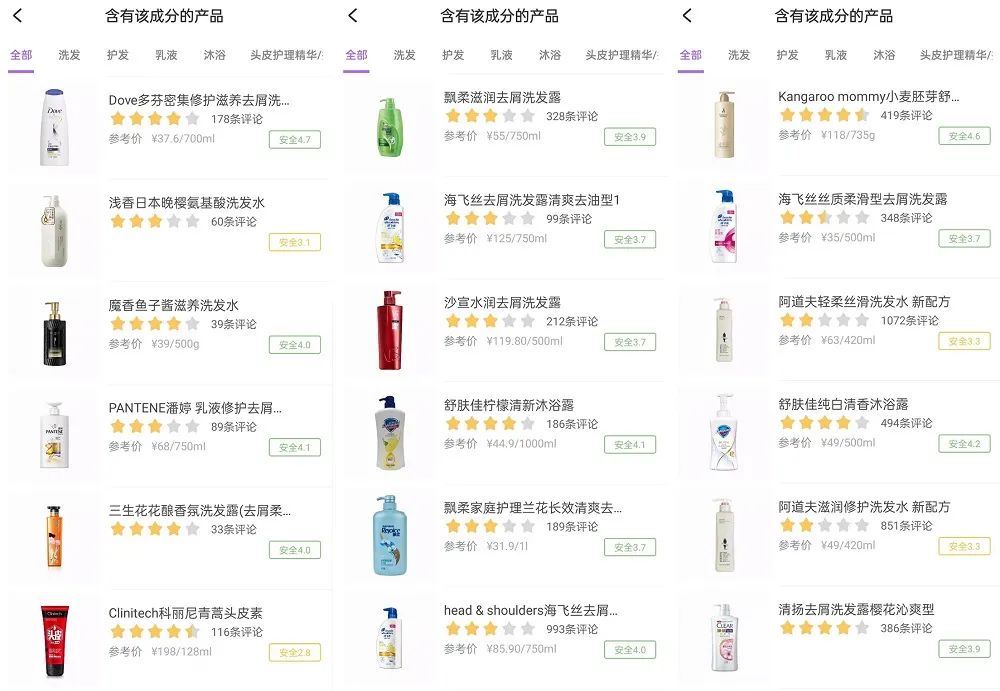Select 乳液 tab in right panel

[835, 55]
